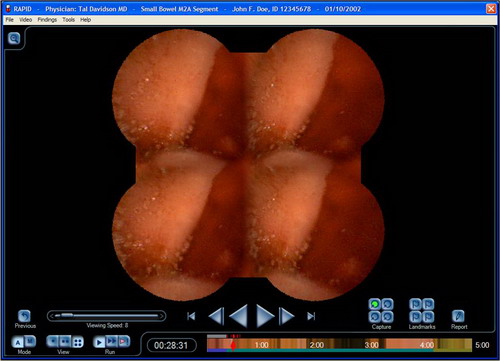This screenshot has width=500, height=361.
Task: Switch Mode to A (automatic)
Action: tap(18, 342)
